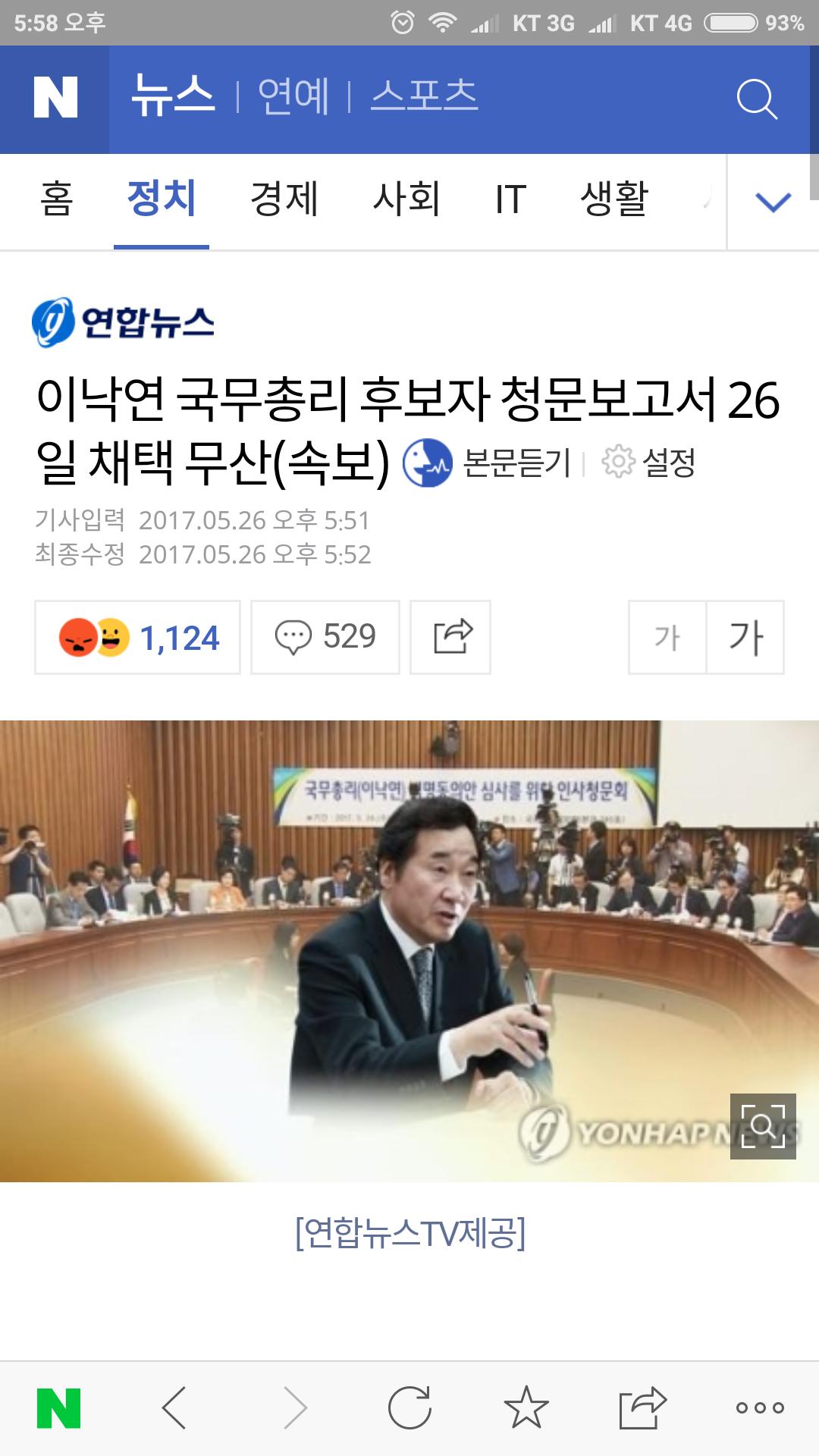Go to 연예 section link
Viewport: 819px width, 1456px height.
tap(293, 97)
